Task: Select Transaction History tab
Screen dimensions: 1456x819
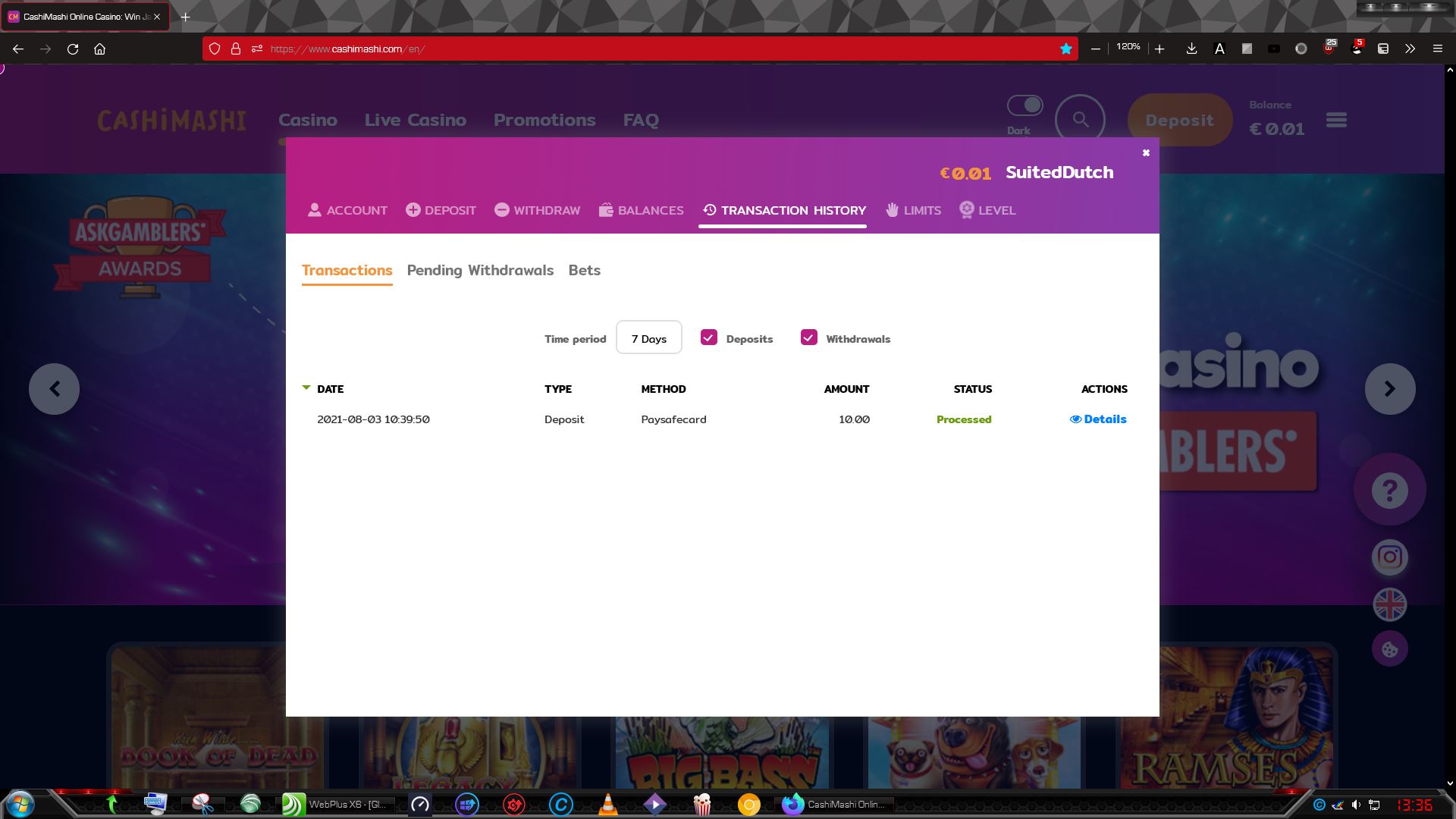Action: pos(783,210)
